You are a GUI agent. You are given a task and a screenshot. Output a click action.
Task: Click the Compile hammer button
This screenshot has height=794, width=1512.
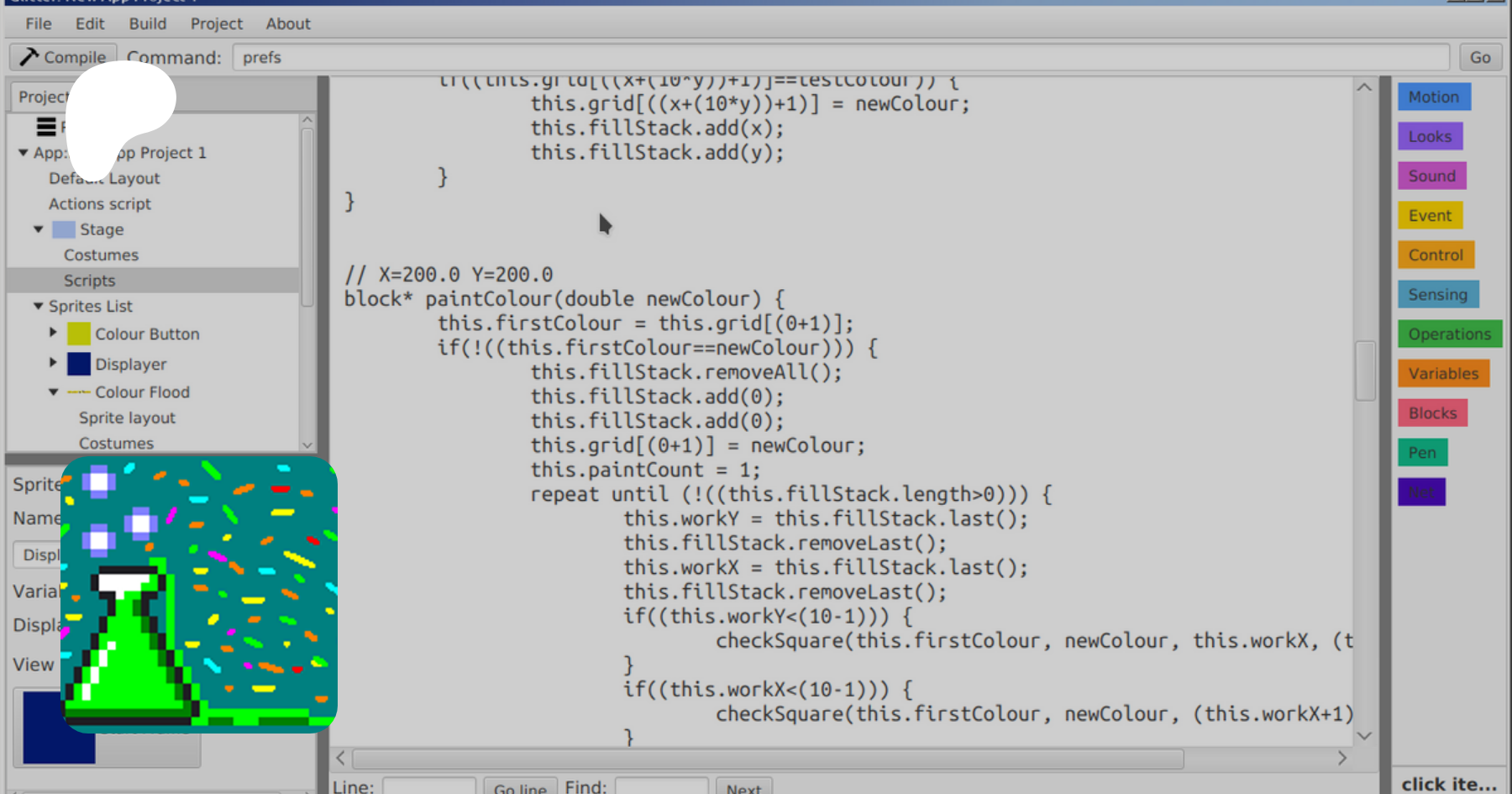point(63,57)
